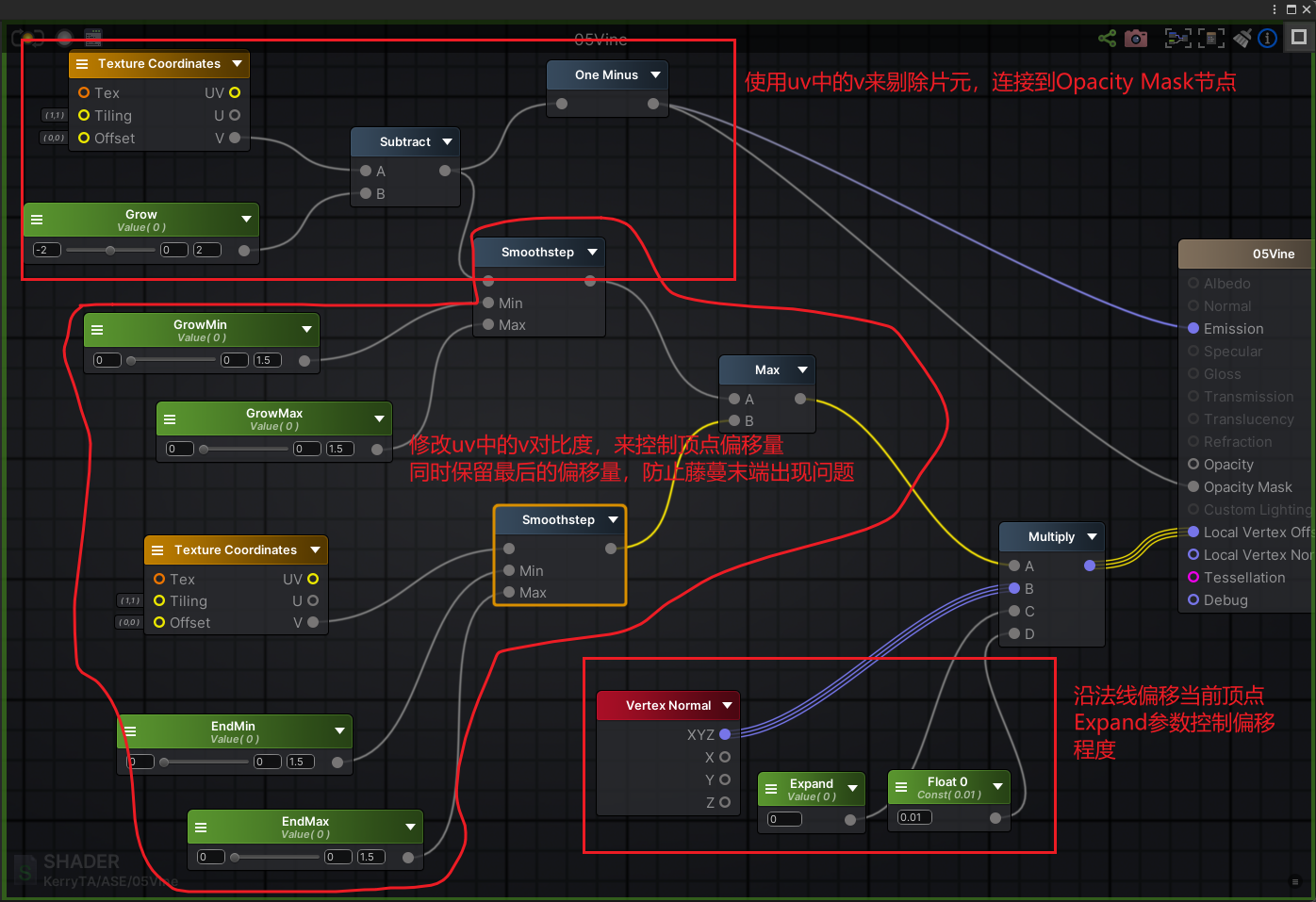Screen dimensions: 1316x902
Task: Open selected Smoothstep node dropdown arrow
Action: [614, 519]
